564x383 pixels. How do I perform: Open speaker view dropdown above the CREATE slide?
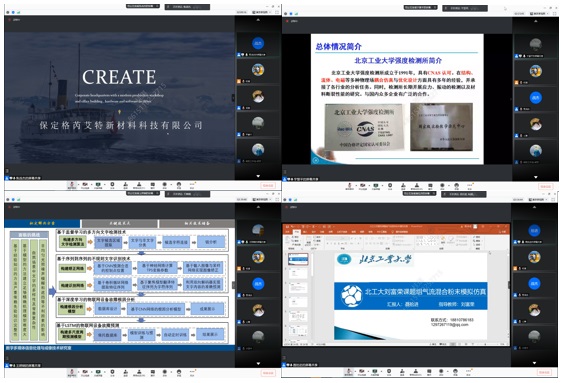click(260, 12)
